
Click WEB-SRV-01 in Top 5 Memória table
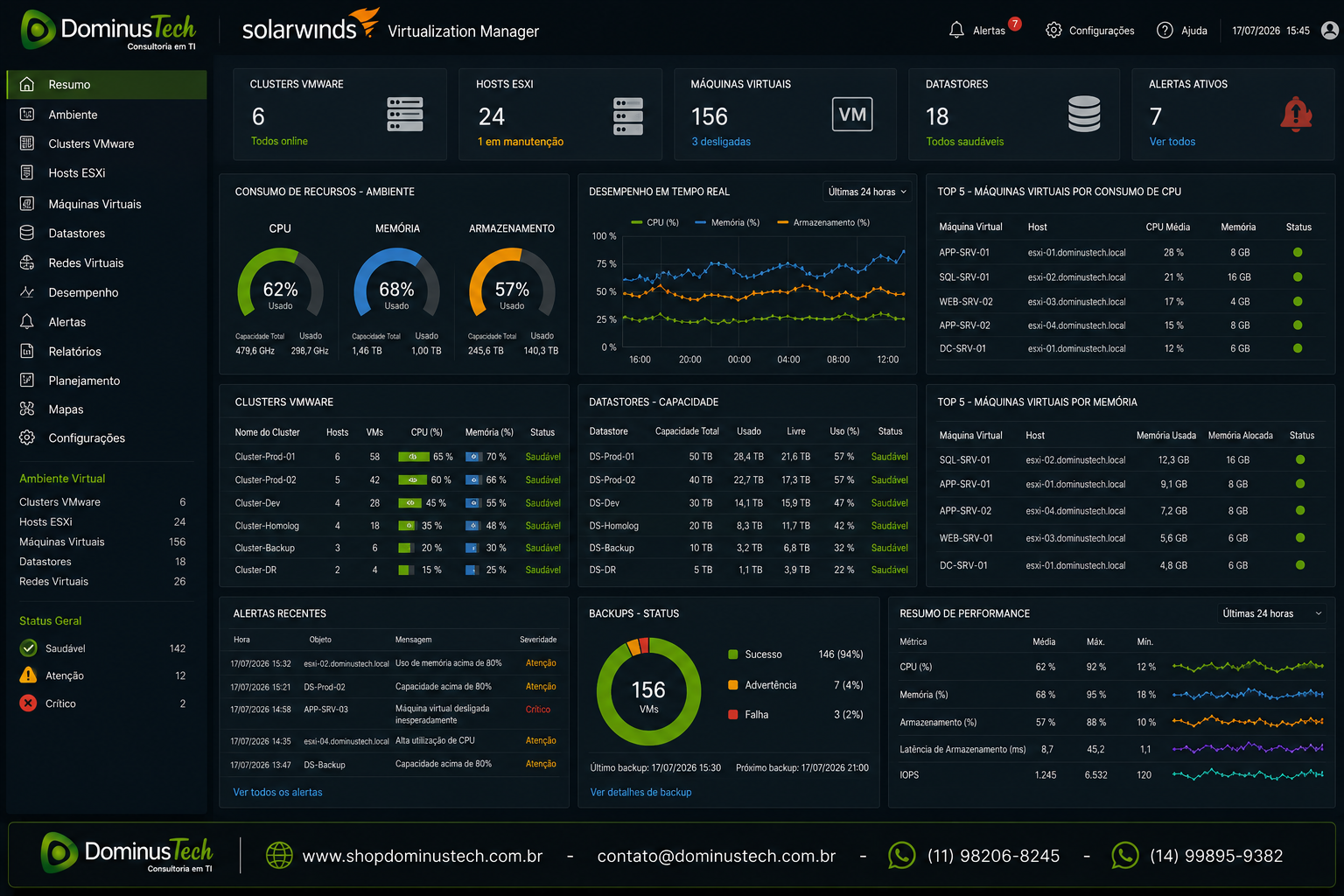pyautogui.click(x=965, y=538)
